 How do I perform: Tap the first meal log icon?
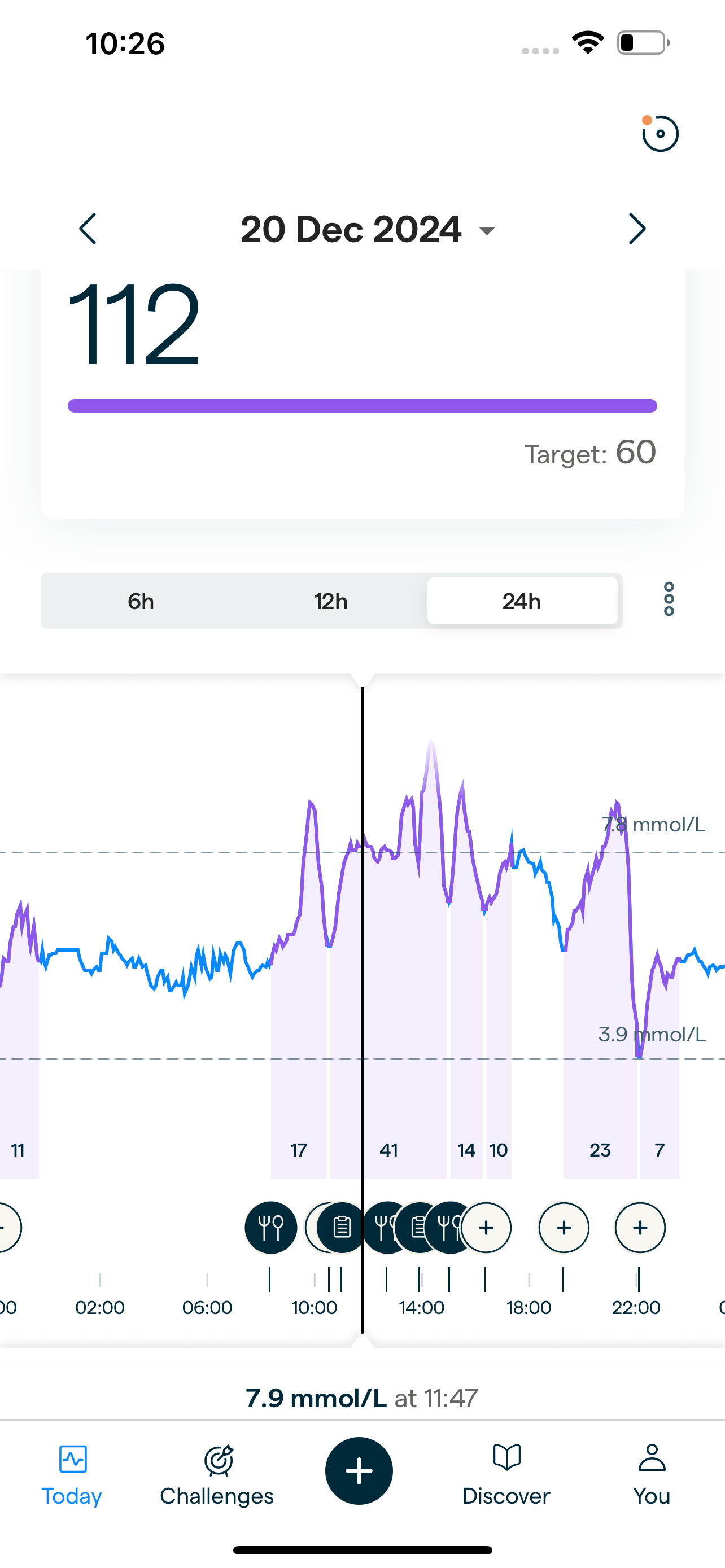271,1228
